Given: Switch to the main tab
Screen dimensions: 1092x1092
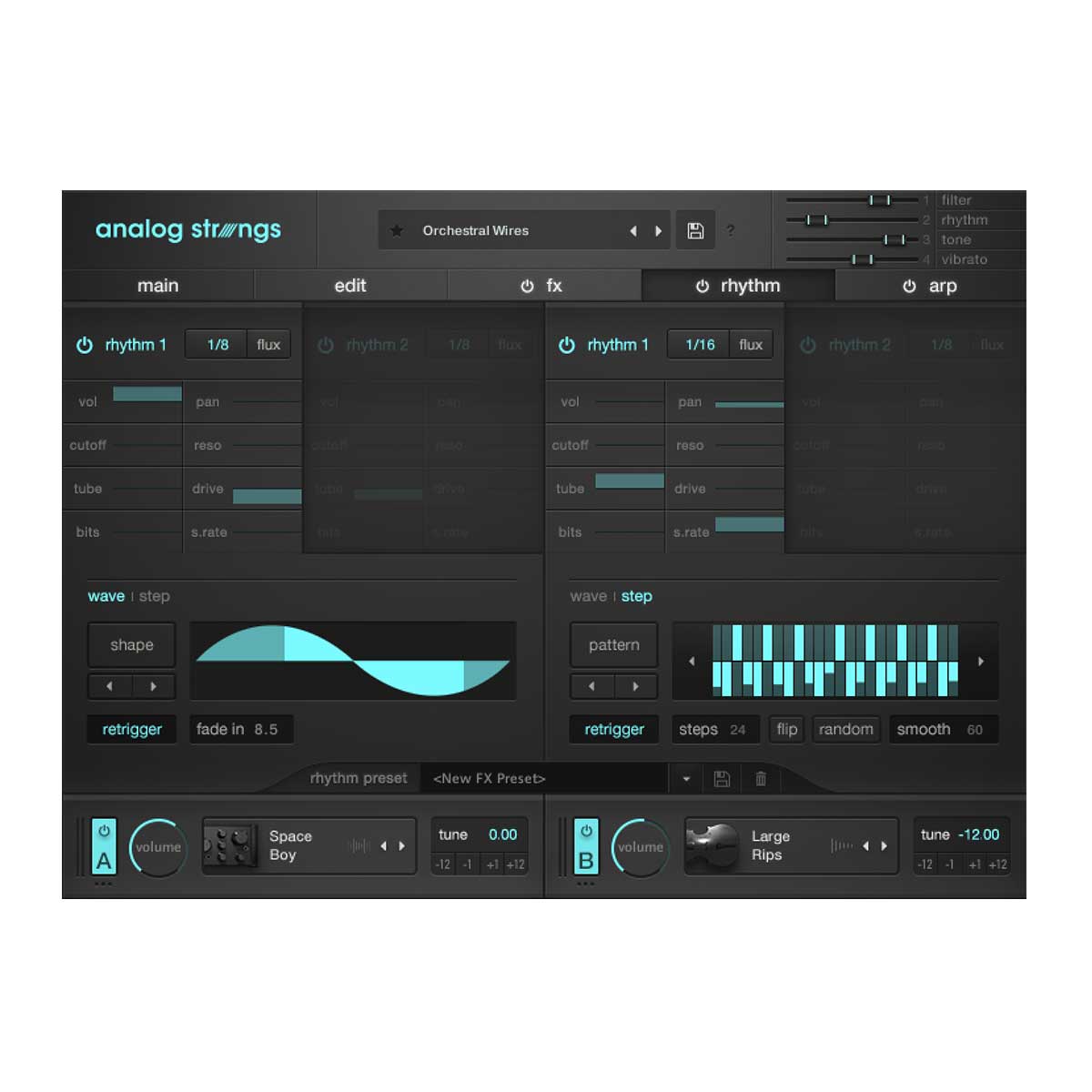Looking at the screenshot, I should [x=157, y=286].
